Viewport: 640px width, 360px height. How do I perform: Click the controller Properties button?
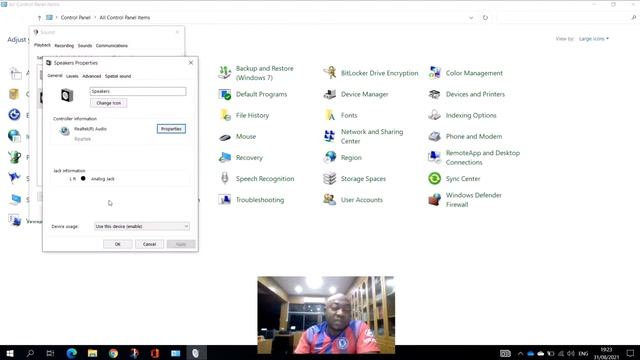(x=171, y=129)
